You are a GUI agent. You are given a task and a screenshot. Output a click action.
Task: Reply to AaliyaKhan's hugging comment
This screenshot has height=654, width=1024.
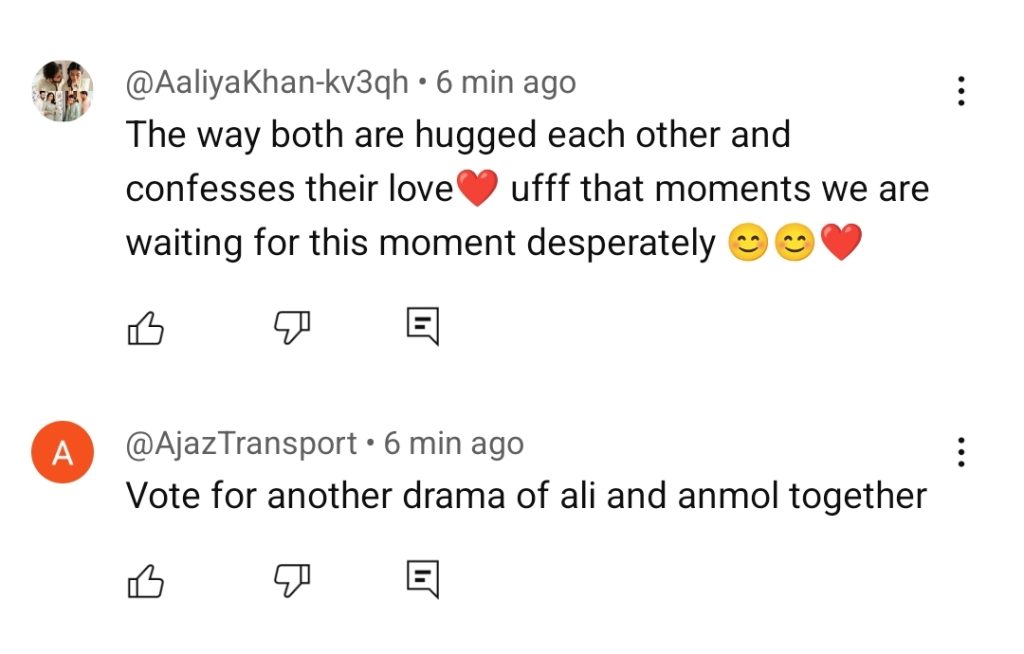tap(422, 325)
